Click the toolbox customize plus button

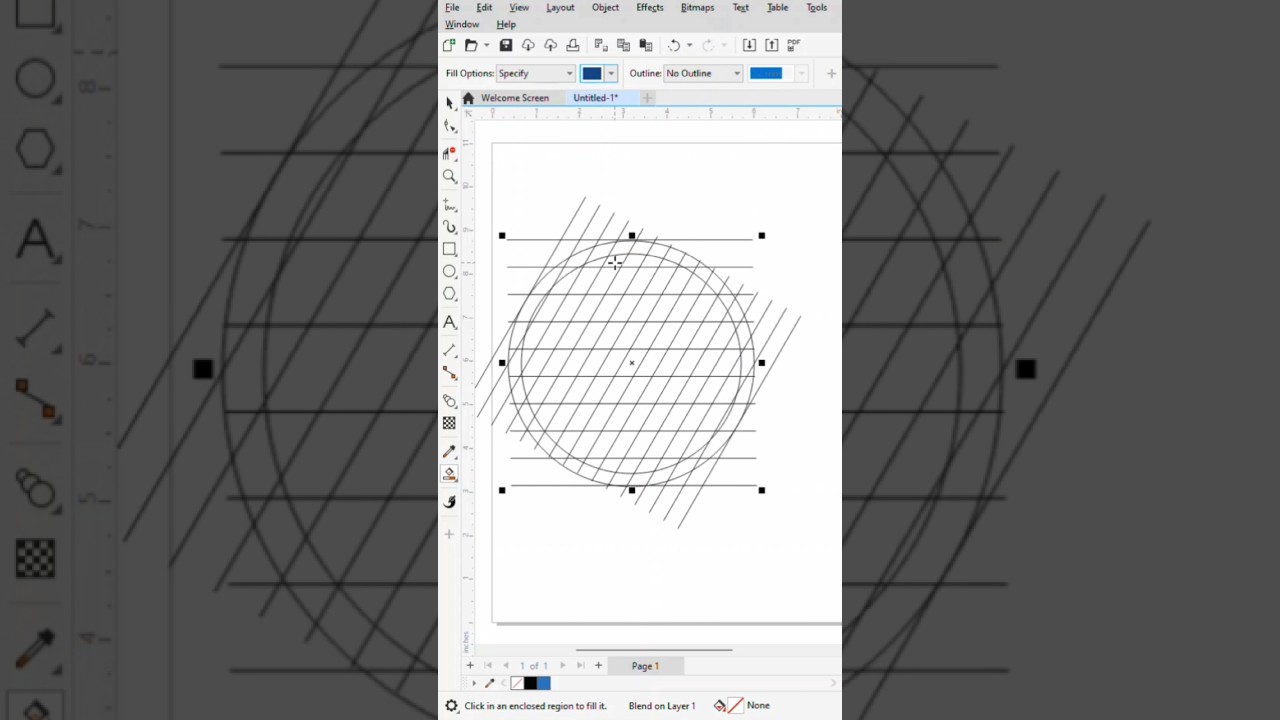coord(449,534)
